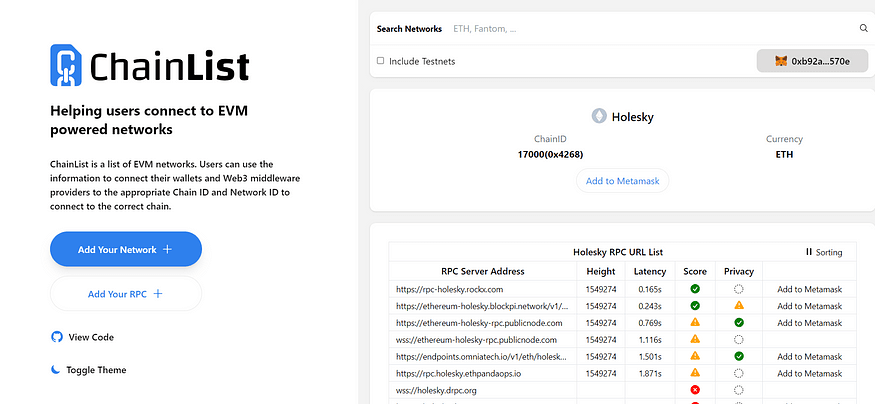Click the moon icon for theme
The width and height of the screenshot is (875, 404).
point(55,369)
